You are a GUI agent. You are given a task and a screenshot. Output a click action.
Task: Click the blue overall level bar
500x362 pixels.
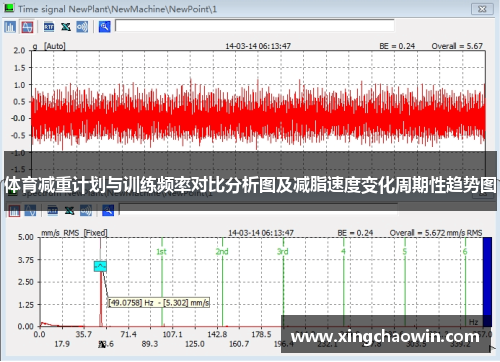coord(487,282)
